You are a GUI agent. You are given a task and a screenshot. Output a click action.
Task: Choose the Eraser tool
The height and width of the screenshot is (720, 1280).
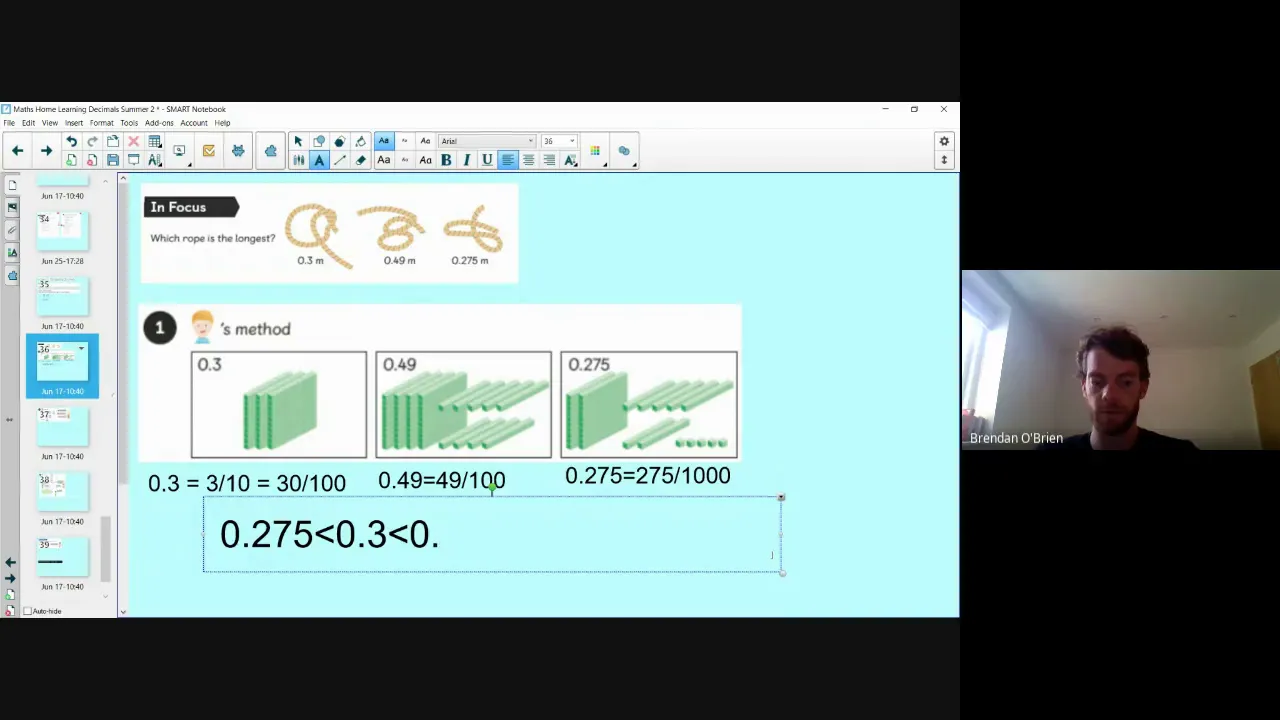361,160
